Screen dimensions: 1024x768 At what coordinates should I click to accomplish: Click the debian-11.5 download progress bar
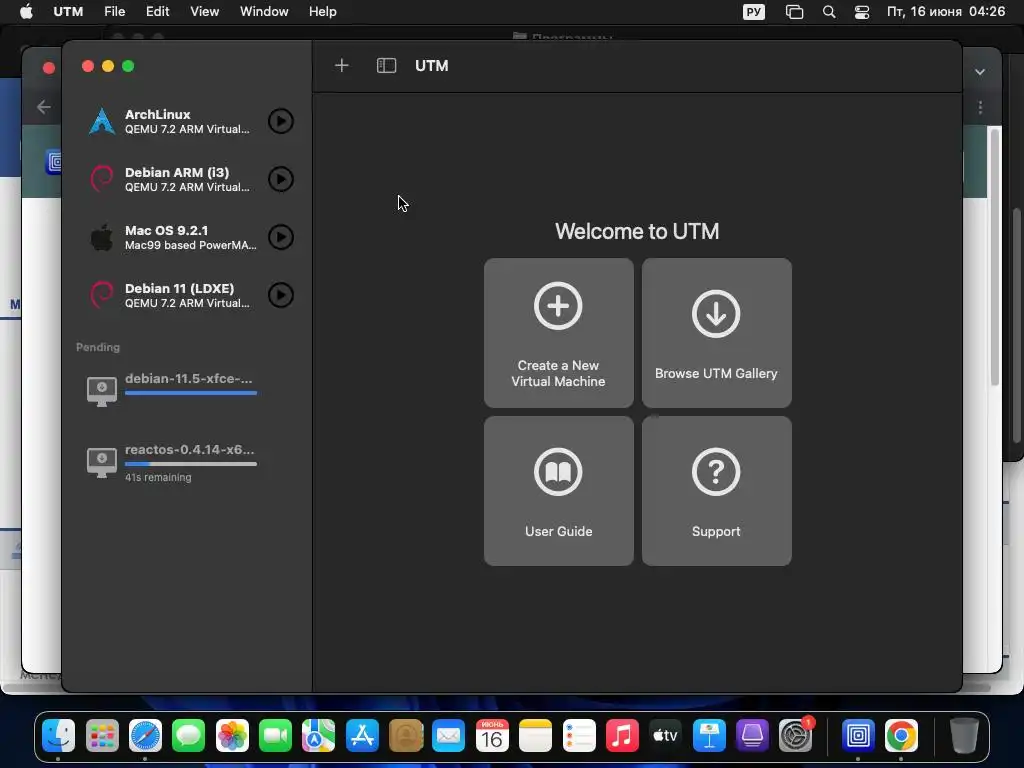pos(191,393)
